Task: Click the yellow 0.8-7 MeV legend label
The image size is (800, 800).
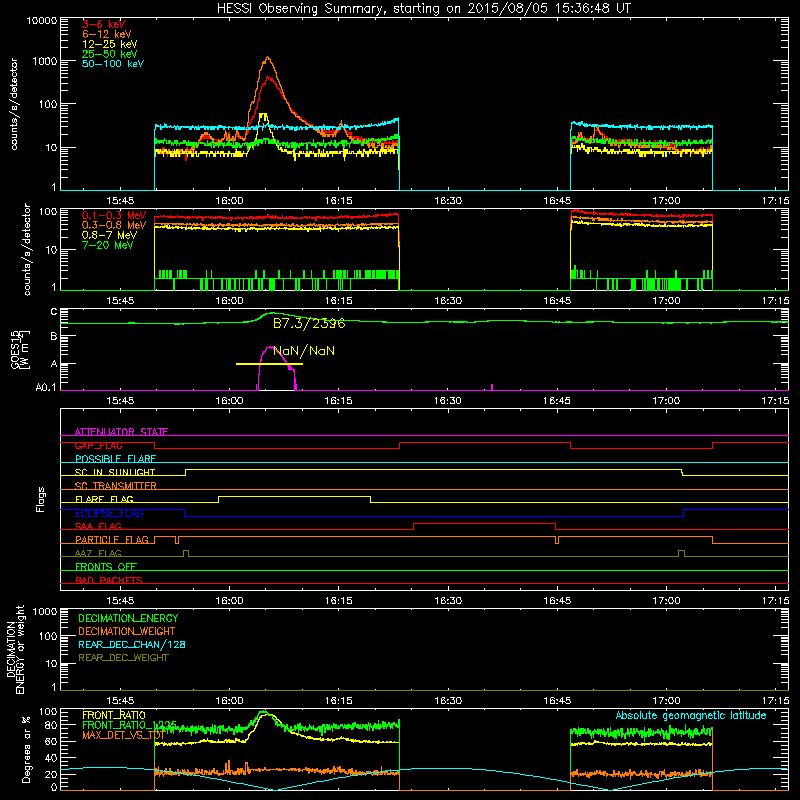Action: [109, 235]
